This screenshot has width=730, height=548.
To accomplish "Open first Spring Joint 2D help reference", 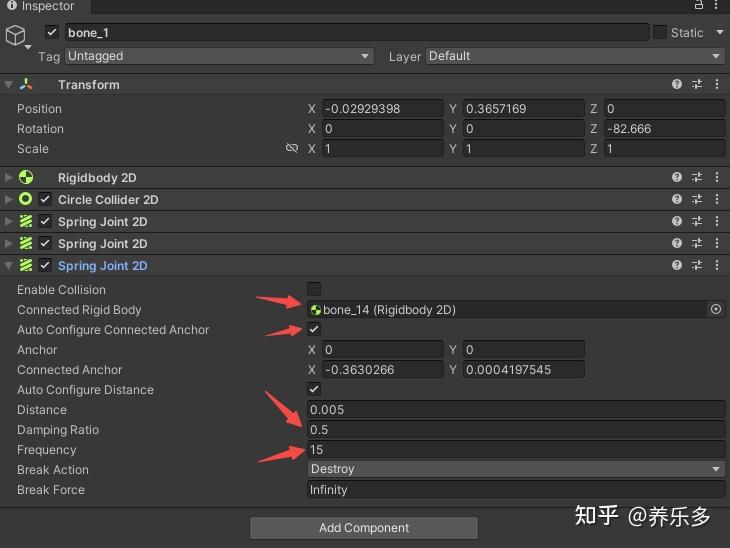I will point(676,221).
